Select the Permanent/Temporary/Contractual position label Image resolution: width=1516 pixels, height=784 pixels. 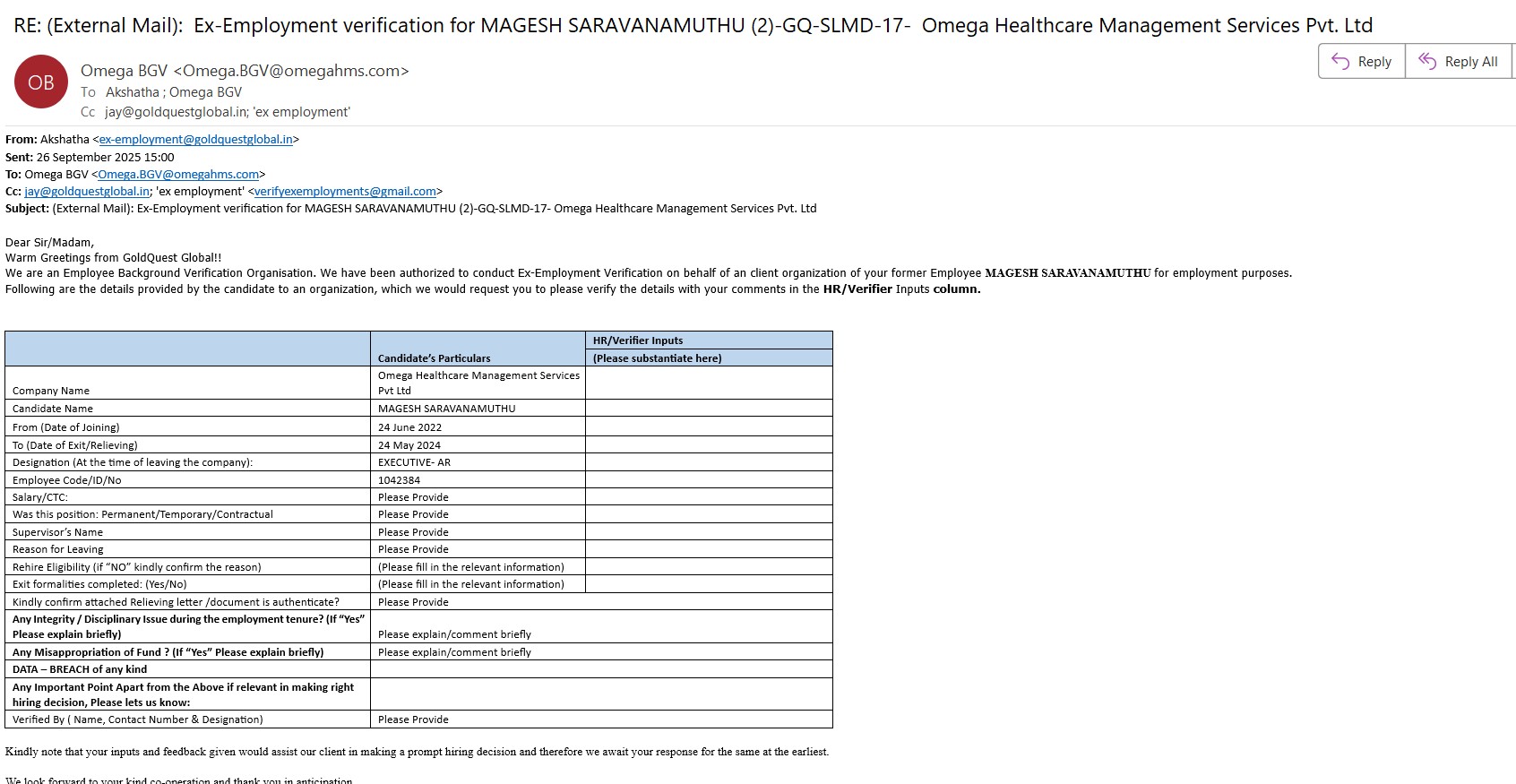coord(142,514)
